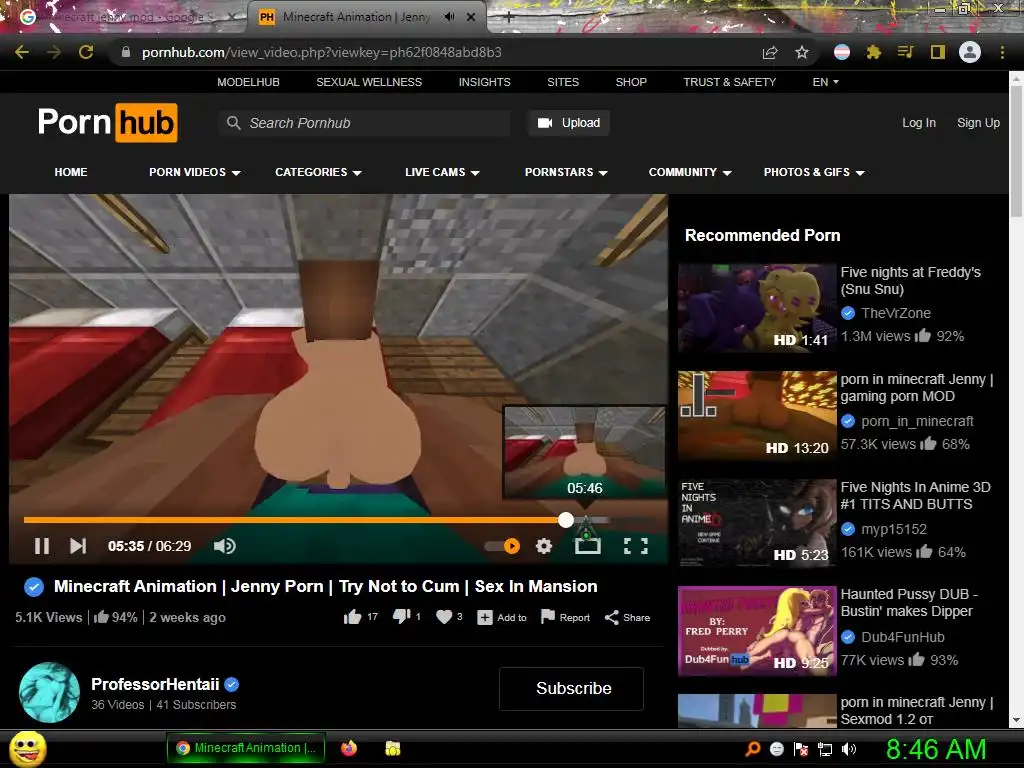The image size is (1024, 768).
Task: Click the page vertical scrollbar
Action: click(1016, 150)
